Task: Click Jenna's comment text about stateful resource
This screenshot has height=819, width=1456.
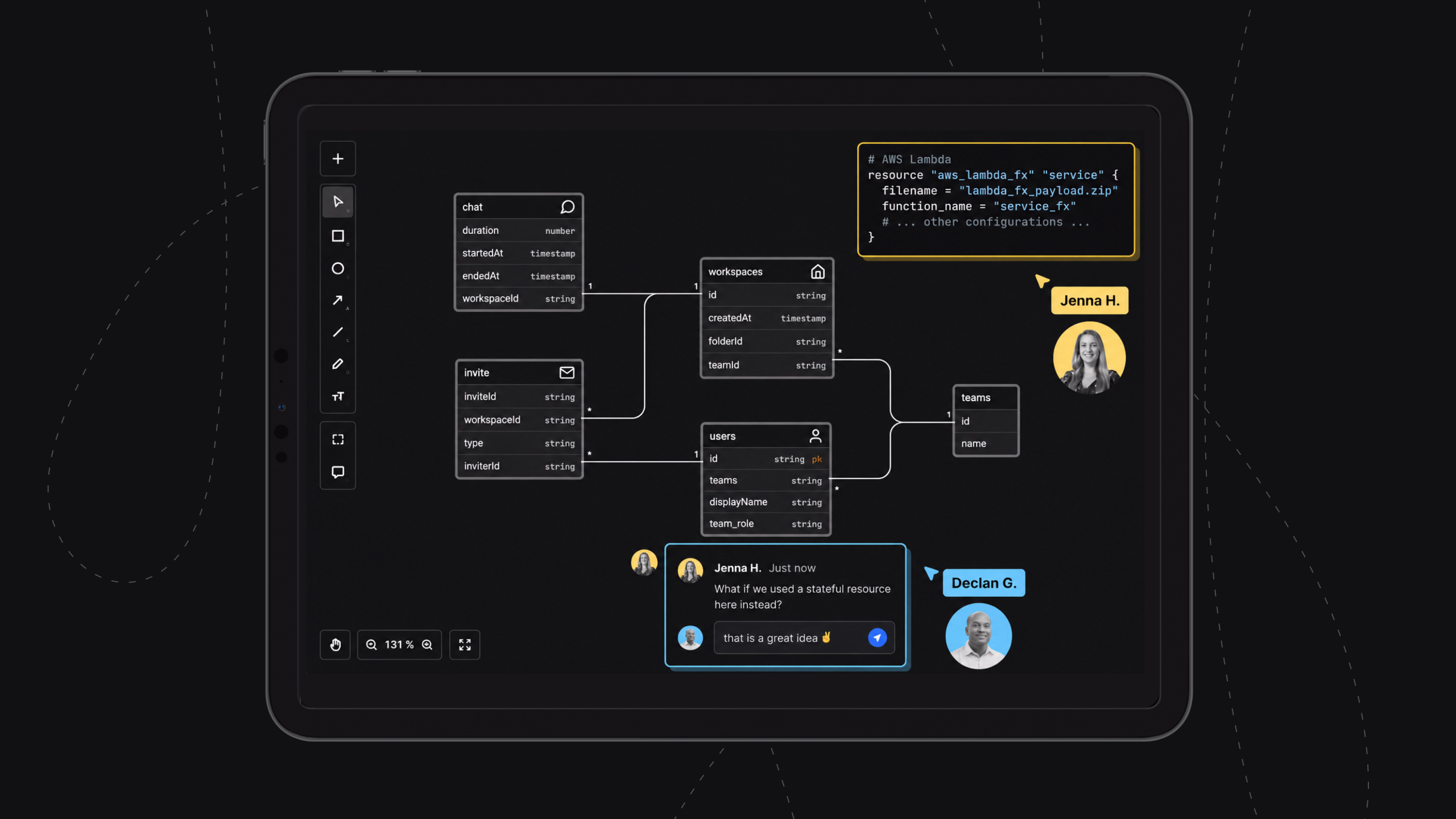Action: 802,597
